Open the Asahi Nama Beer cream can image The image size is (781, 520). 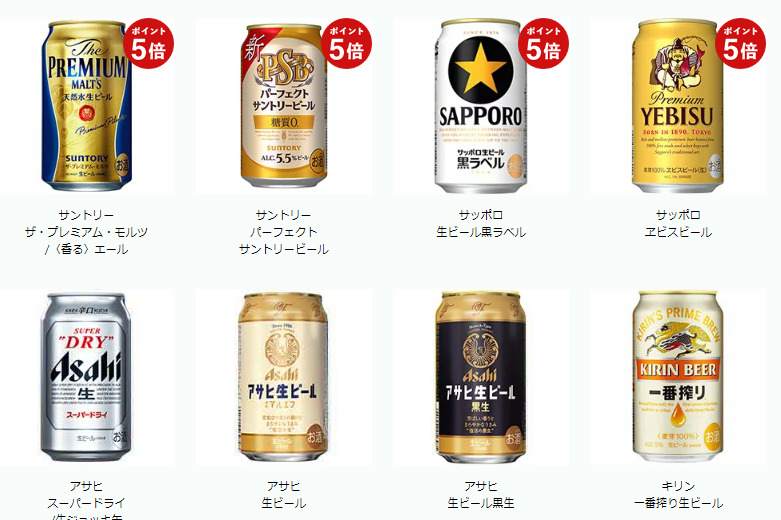[283, 377]
